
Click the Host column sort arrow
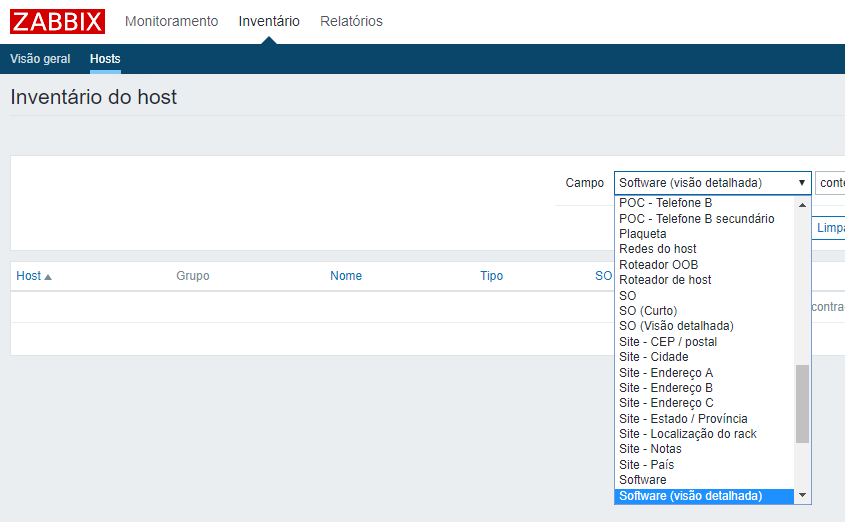tap(48, 277)
